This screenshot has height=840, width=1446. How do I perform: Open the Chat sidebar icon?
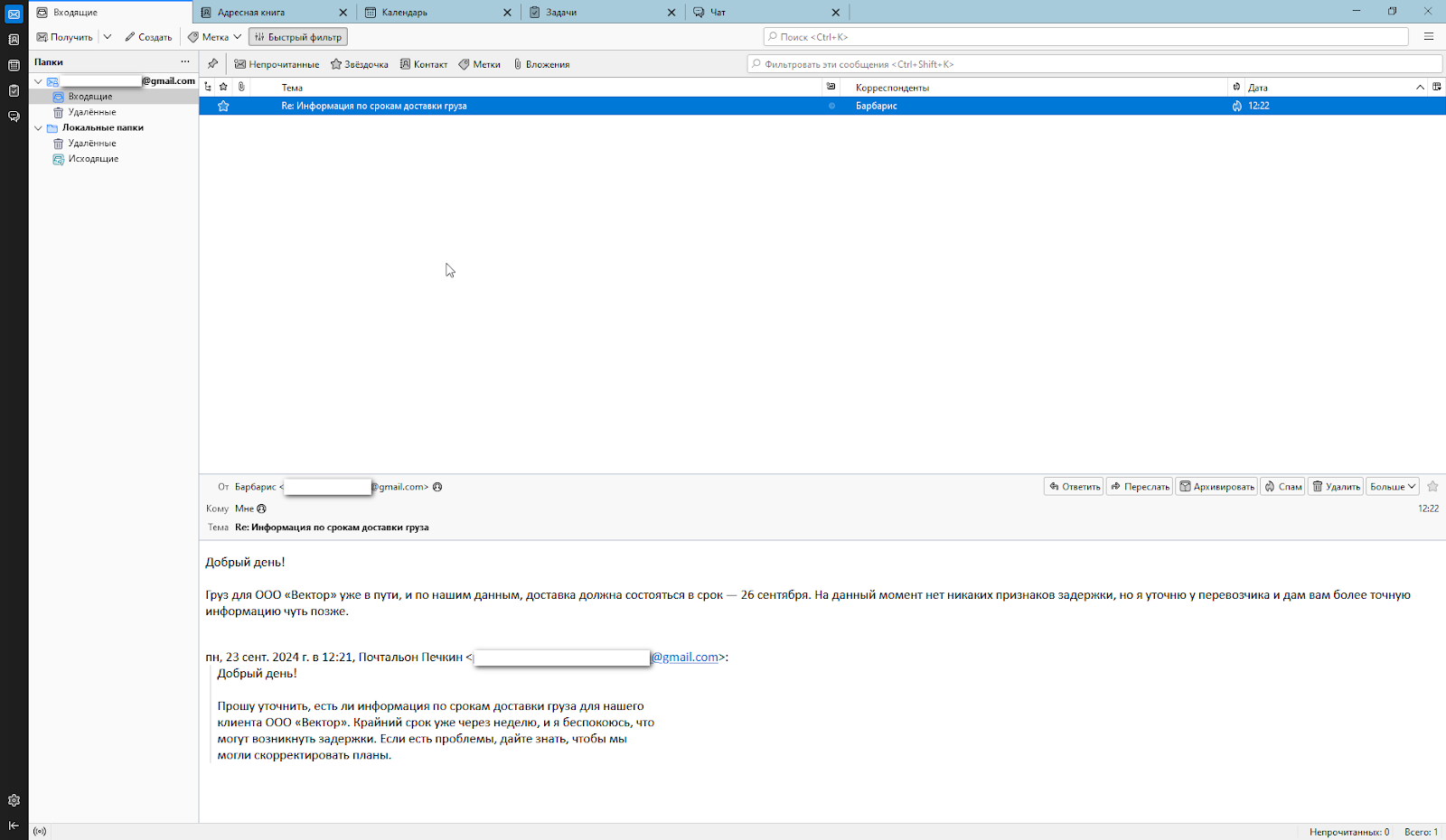(x=14, y=117)
